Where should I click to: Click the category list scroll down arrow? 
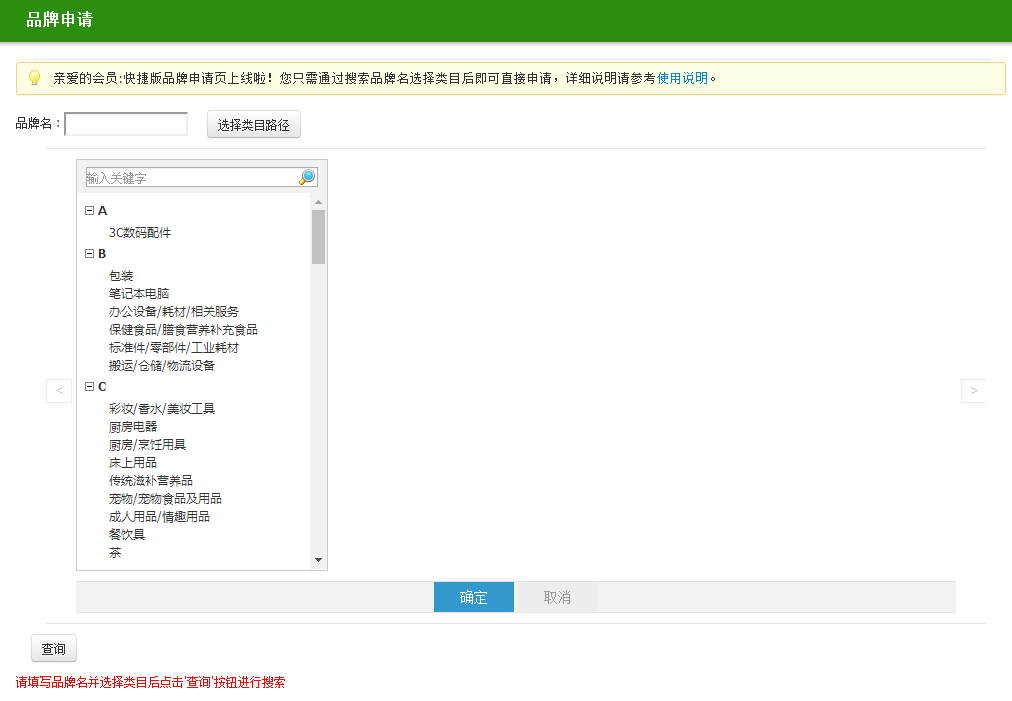click(318, 560)
